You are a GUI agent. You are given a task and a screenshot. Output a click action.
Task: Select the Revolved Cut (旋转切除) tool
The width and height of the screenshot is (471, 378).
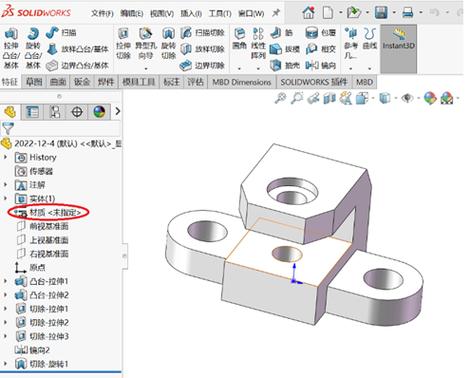[x=168, y=43]
